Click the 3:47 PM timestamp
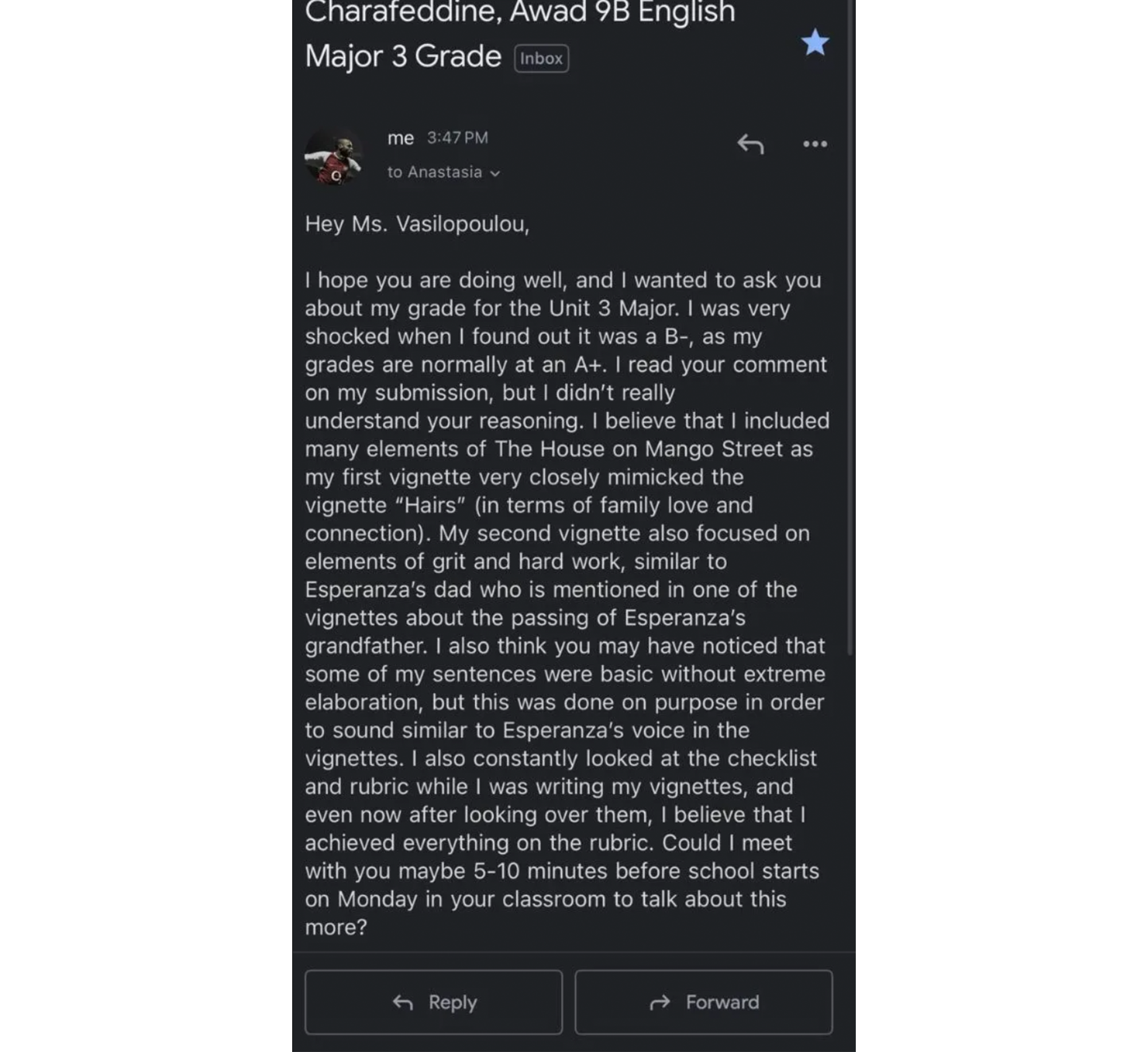The height and width of the screenshot is (1052, 1148). 457,138
